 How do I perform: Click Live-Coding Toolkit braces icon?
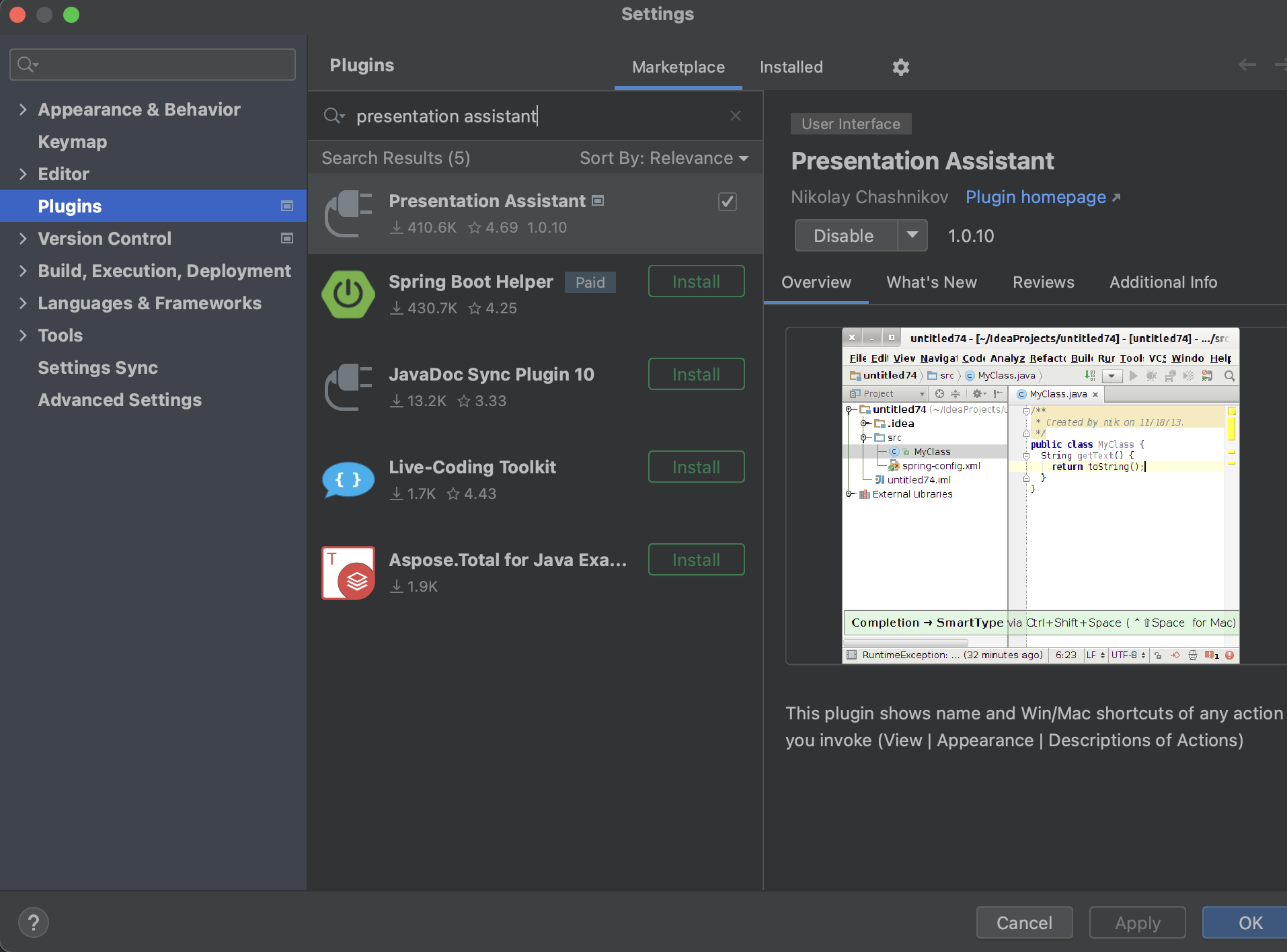(x=348, y=480)
